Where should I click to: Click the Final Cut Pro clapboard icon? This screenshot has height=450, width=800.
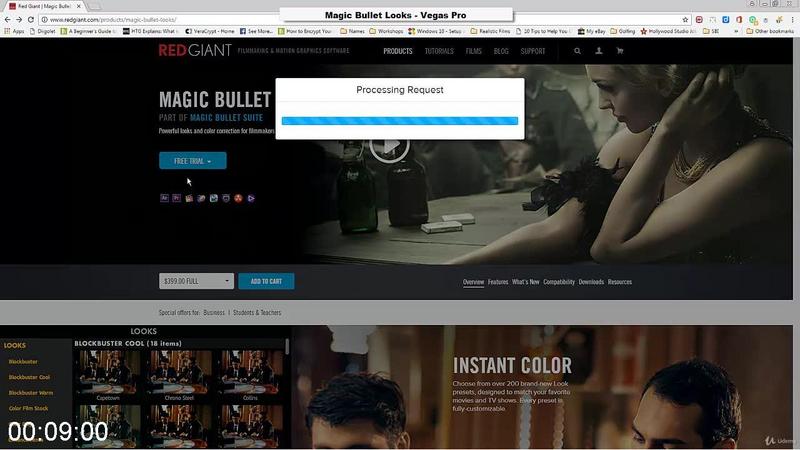(x=189, y=198)
